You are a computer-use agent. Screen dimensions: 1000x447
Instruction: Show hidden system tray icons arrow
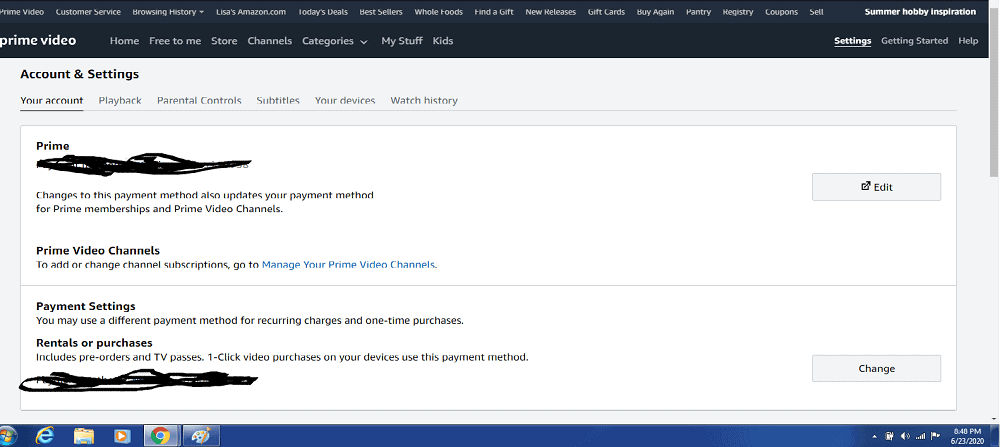874,437
